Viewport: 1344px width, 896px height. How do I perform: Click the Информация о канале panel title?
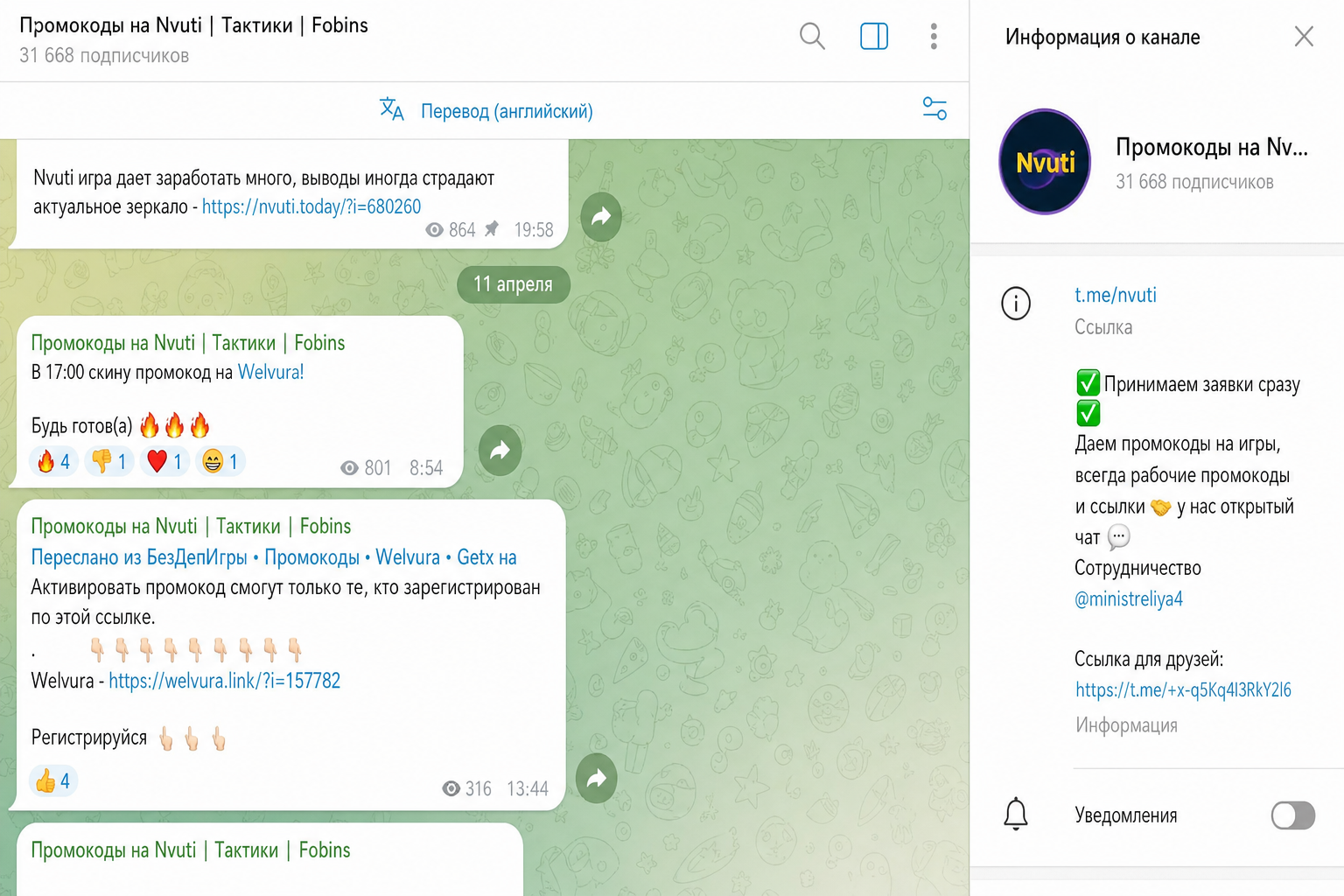point(1102,37)
